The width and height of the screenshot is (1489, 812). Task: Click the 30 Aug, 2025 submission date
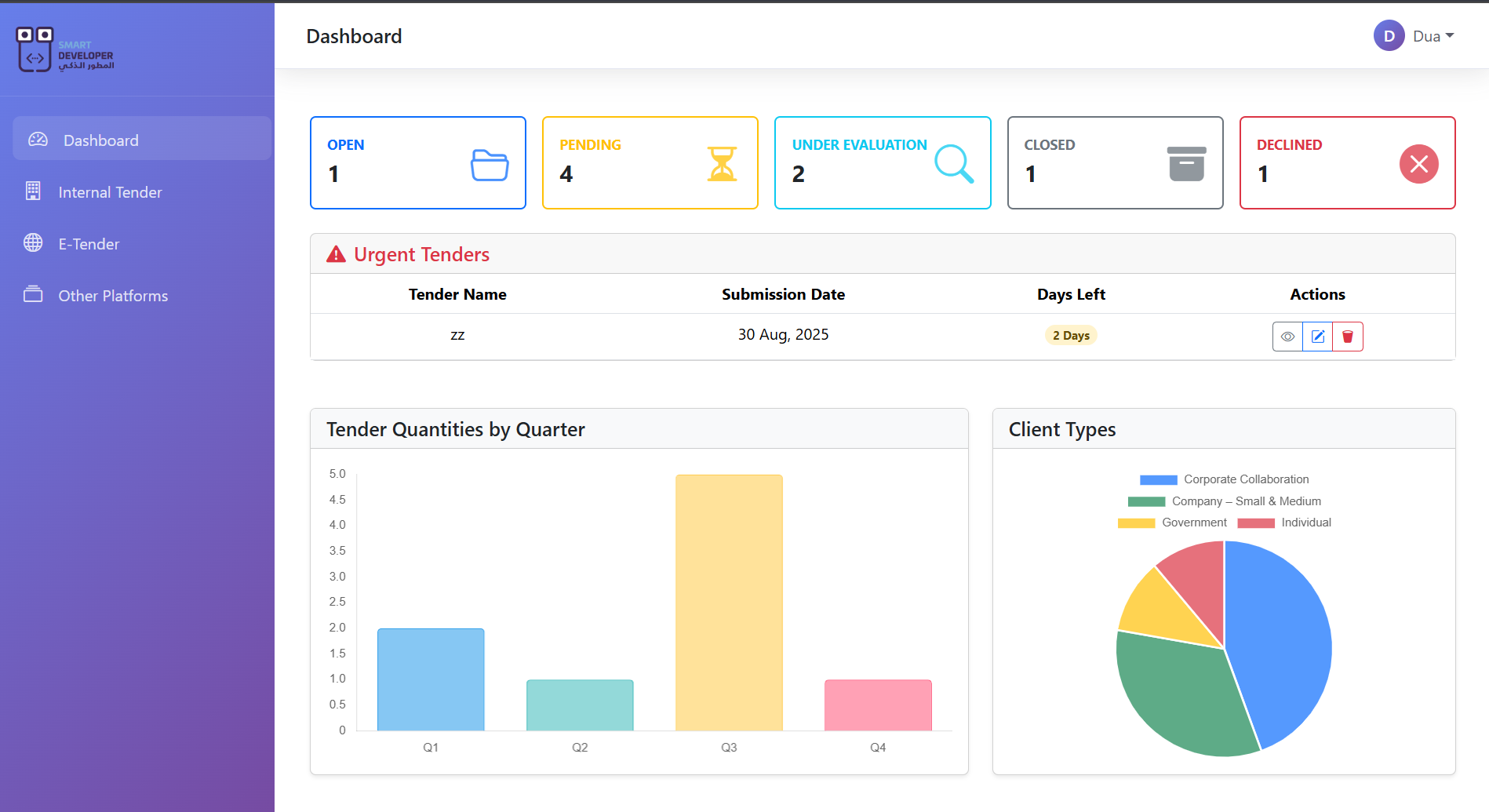click(x=783, y=334)
